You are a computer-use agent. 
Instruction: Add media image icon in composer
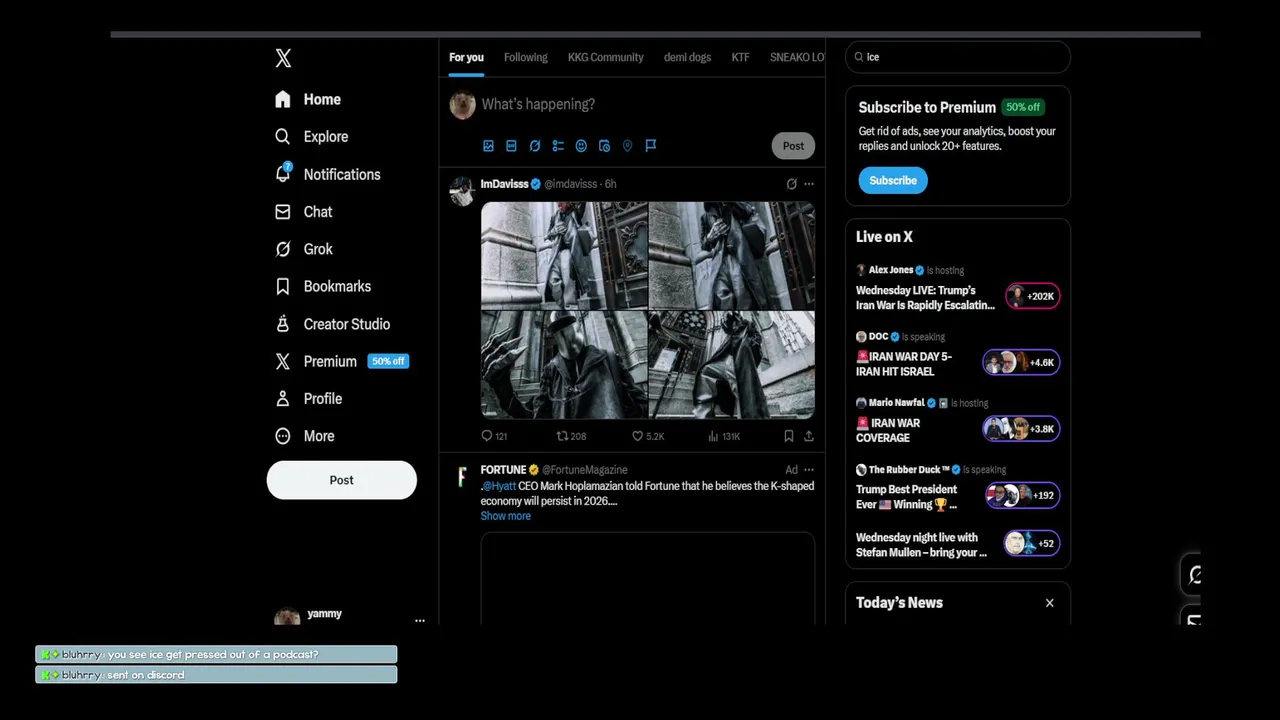pyautogui.click(x=488, y=146)
